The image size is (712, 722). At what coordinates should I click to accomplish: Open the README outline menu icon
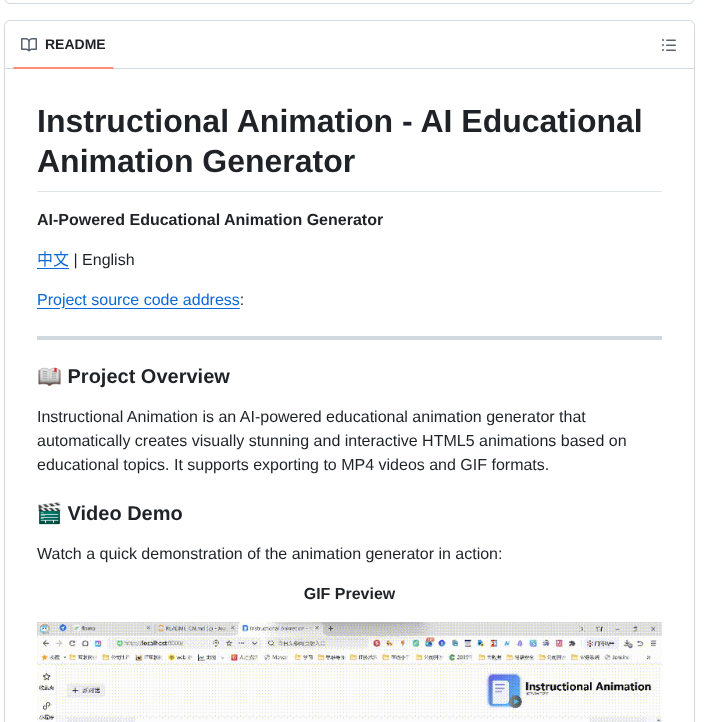pos(669,45)
